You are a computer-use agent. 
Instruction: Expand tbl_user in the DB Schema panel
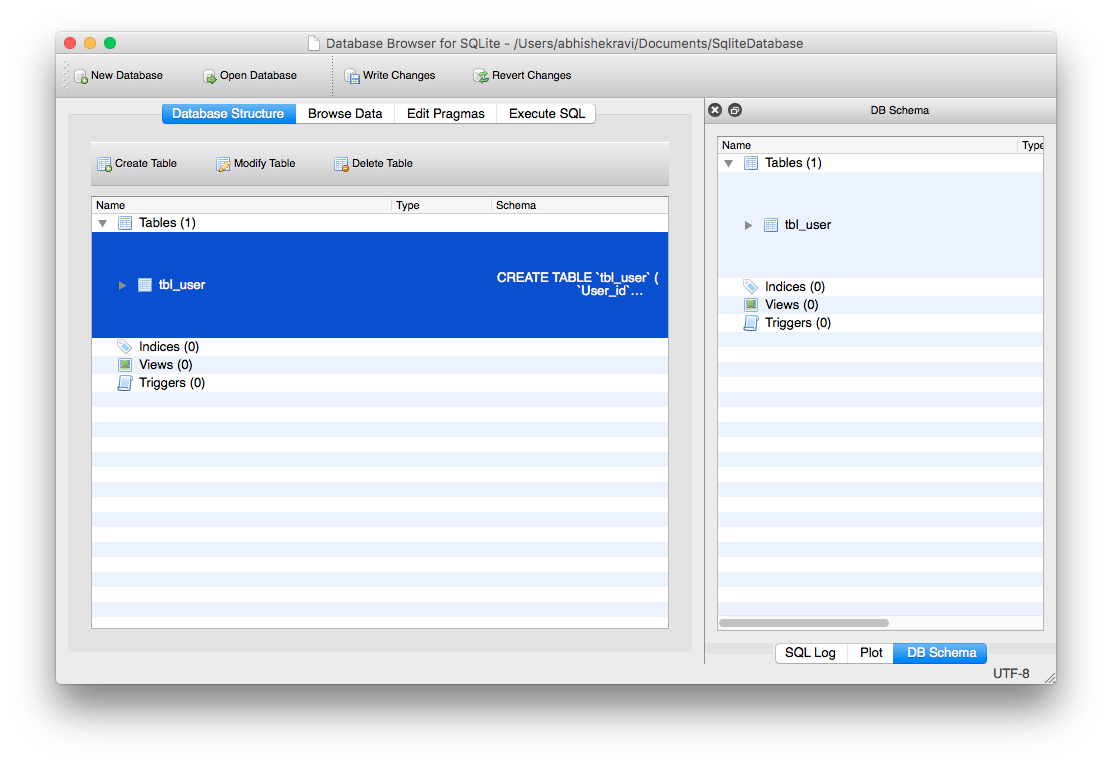coord(748,225)
